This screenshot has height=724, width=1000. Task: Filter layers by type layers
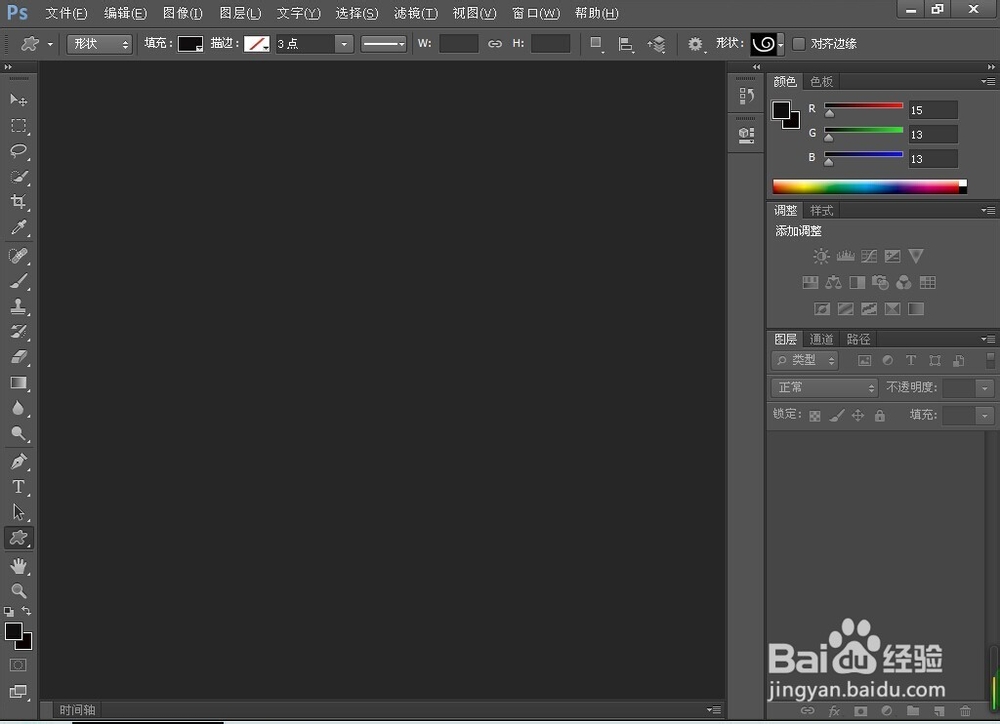coord(911,360)
